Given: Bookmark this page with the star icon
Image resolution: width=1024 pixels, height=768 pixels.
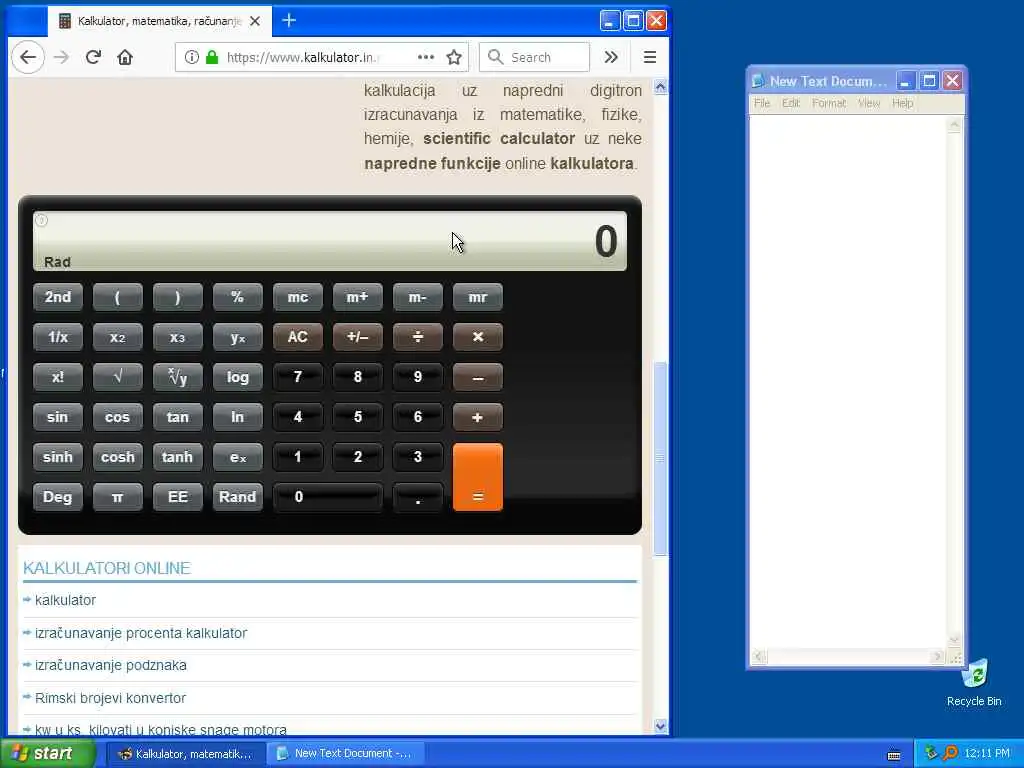Looking at the screenshot, I should click(454, 57).
